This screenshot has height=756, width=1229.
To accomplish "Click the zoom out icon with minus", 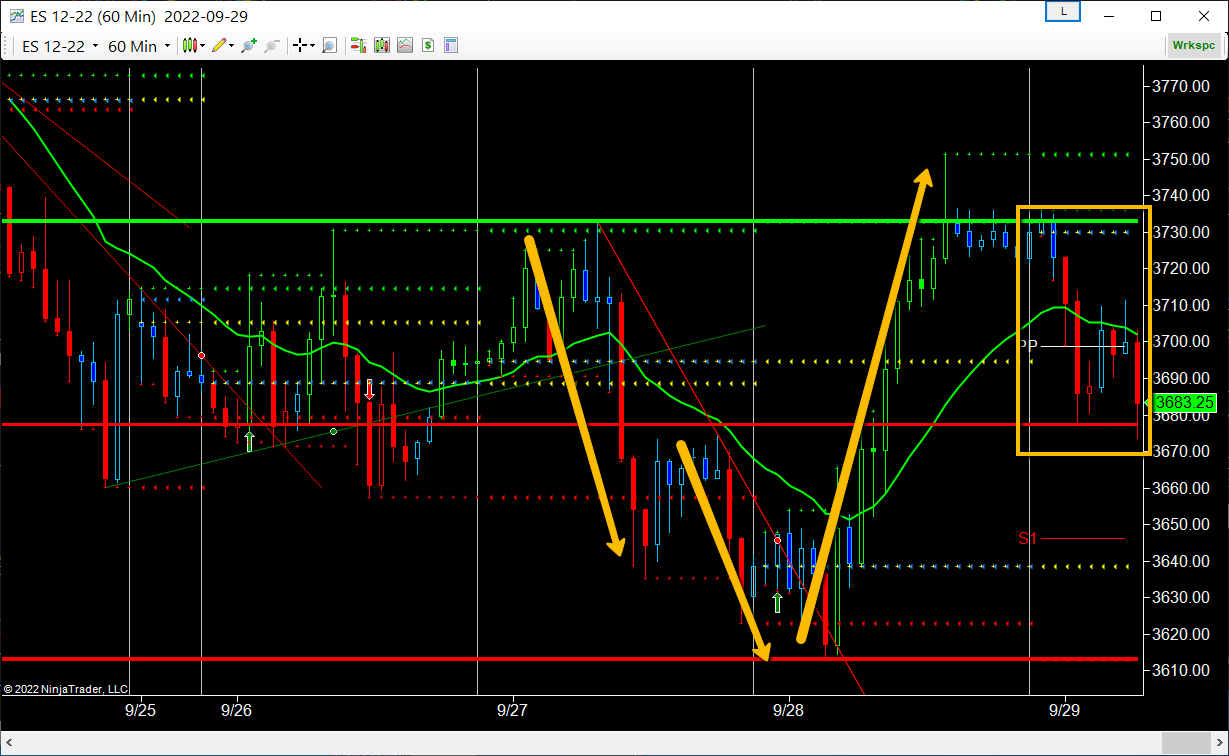I will (x=271, y=45).
